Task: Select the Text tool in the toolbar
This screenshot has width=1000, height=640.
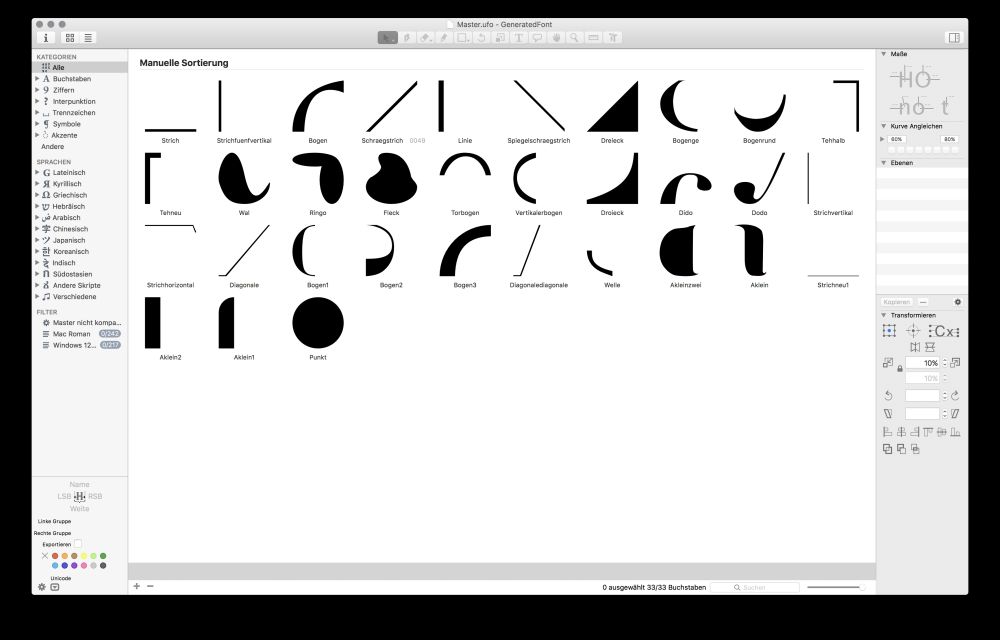Action: click(520, 38)
